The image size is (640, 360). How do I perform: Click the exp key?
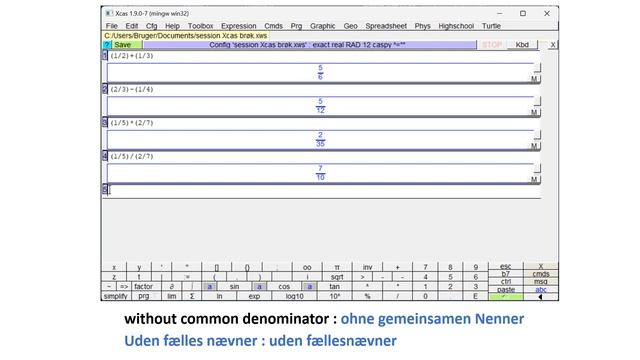point(254,296)
